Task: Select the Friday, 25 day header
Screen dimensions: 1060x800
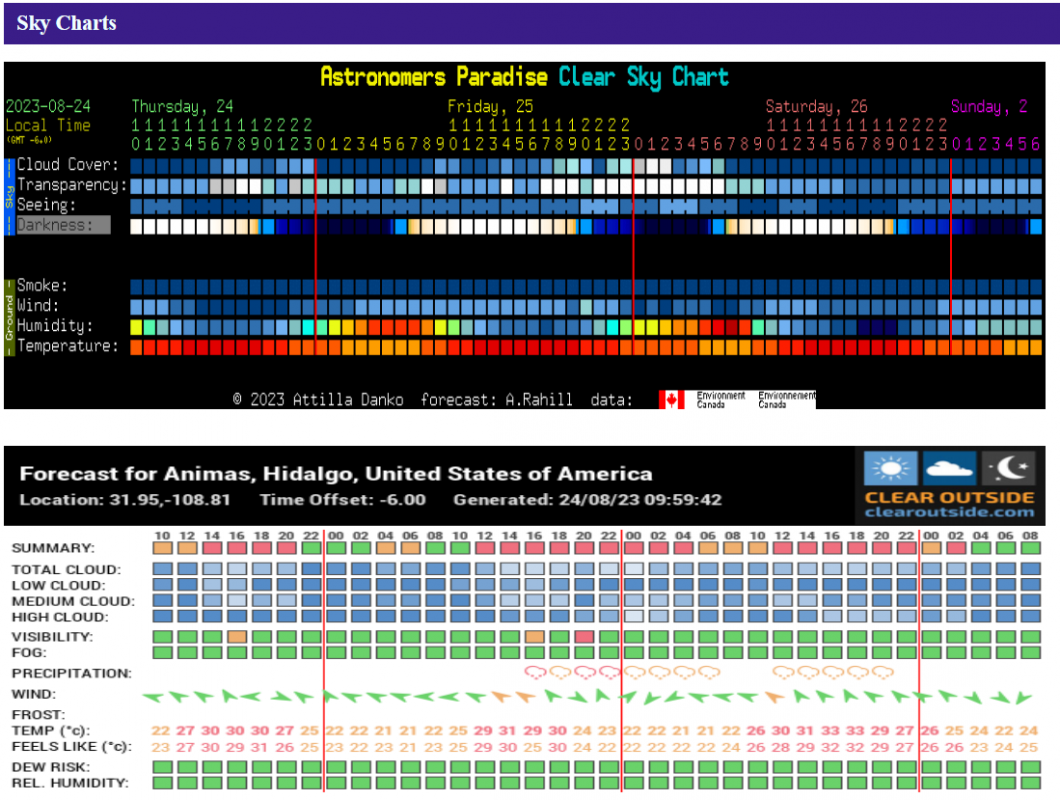Action: [490, 106]
